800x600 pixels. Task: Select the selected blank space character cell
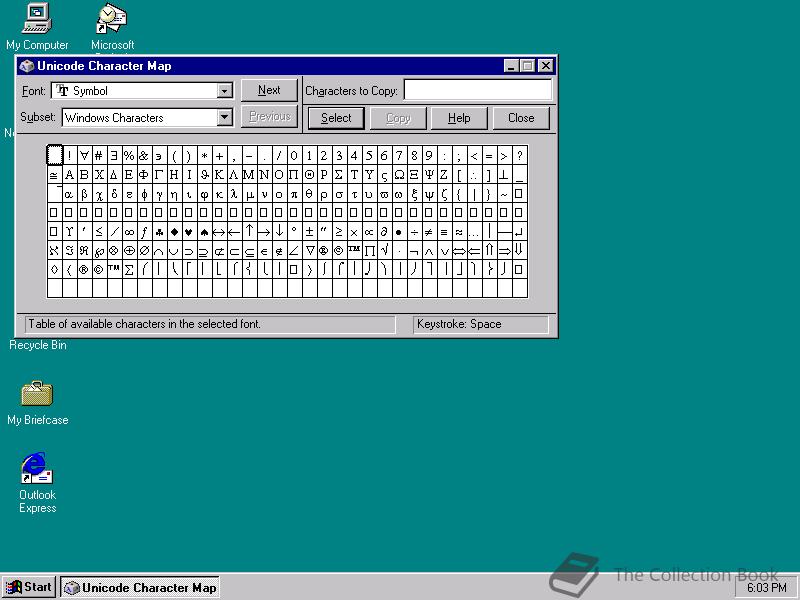coord(55,155)
